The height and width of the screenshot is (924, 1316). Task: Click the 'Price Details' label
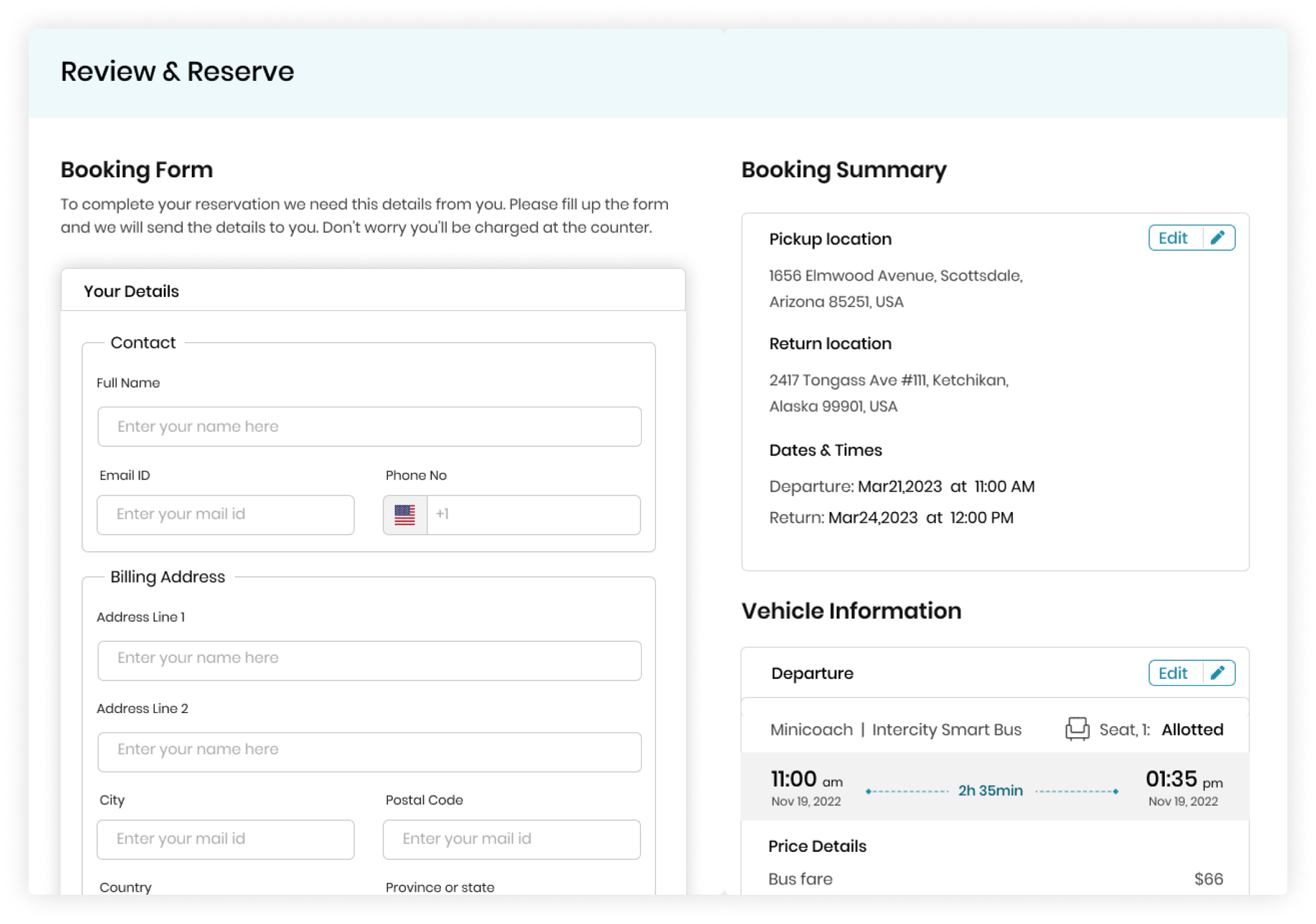coord(817,846)
